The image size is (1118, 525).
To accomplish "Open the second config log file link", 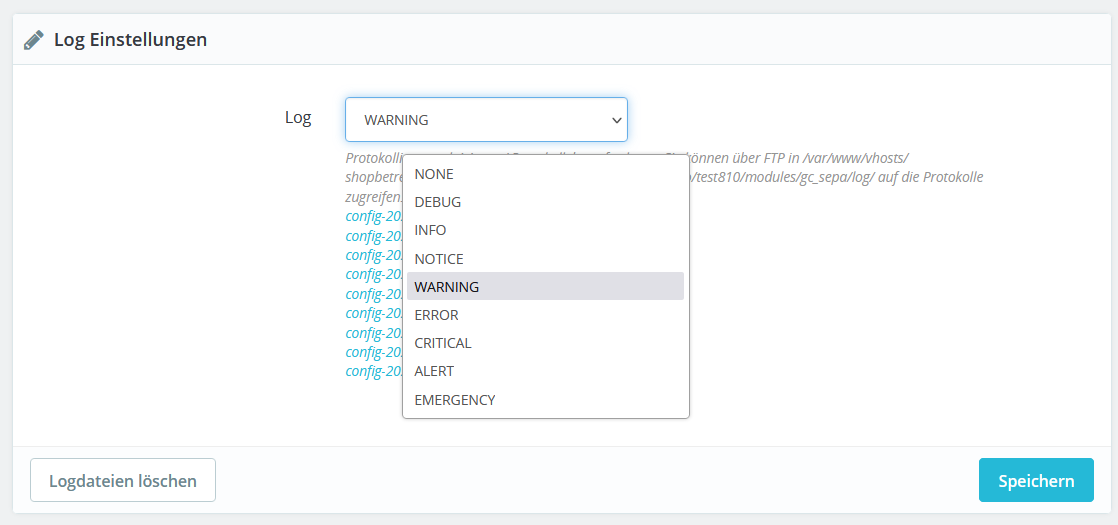I will click(373, 236).
